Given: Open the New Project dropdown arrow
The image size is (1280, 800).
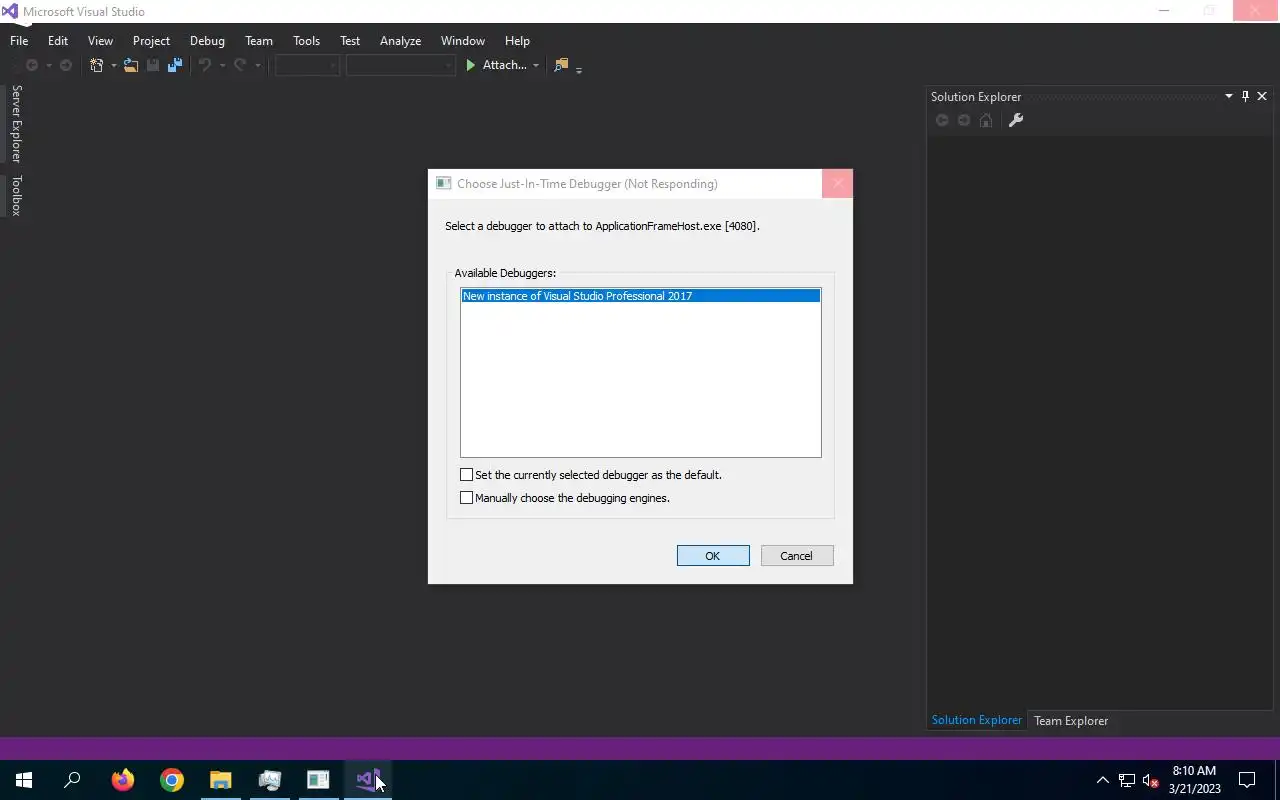Looking at the screenshot, I should pyautogui.click(x=113, y=66).
